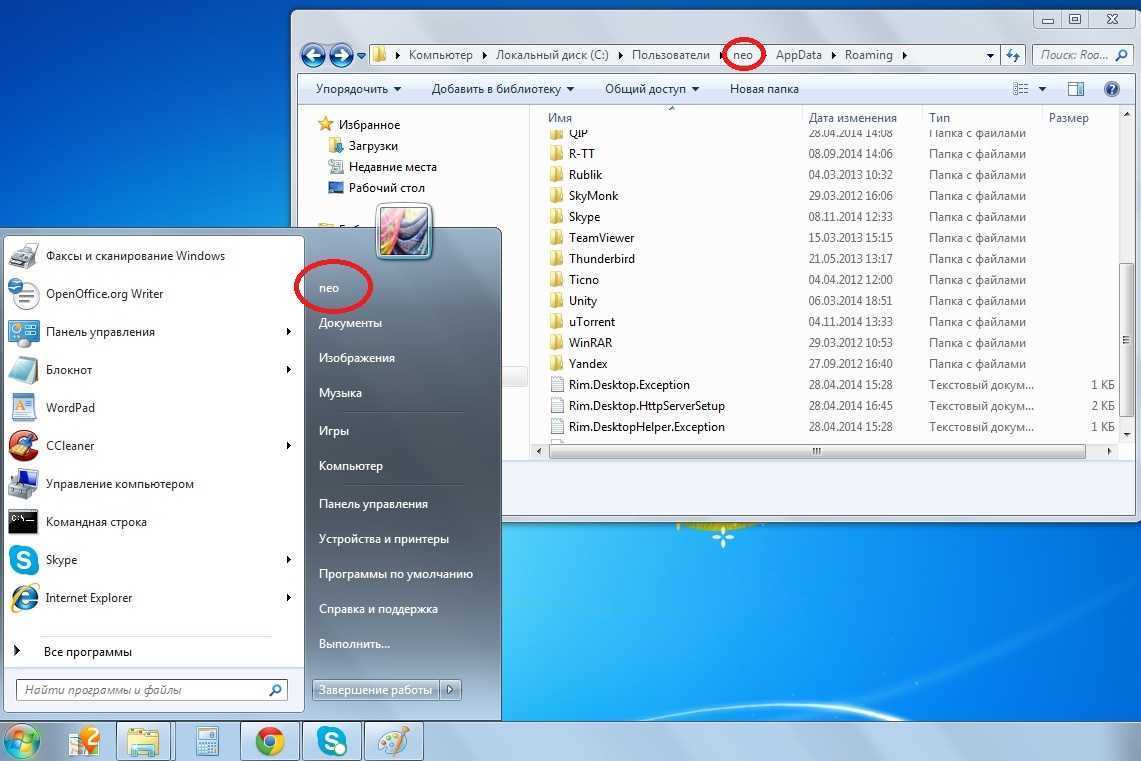The image size is (1141, 761).
Task: Open Рабочий стол in Favorites pane
Action: pyautogui.click(x=386, y=188)
